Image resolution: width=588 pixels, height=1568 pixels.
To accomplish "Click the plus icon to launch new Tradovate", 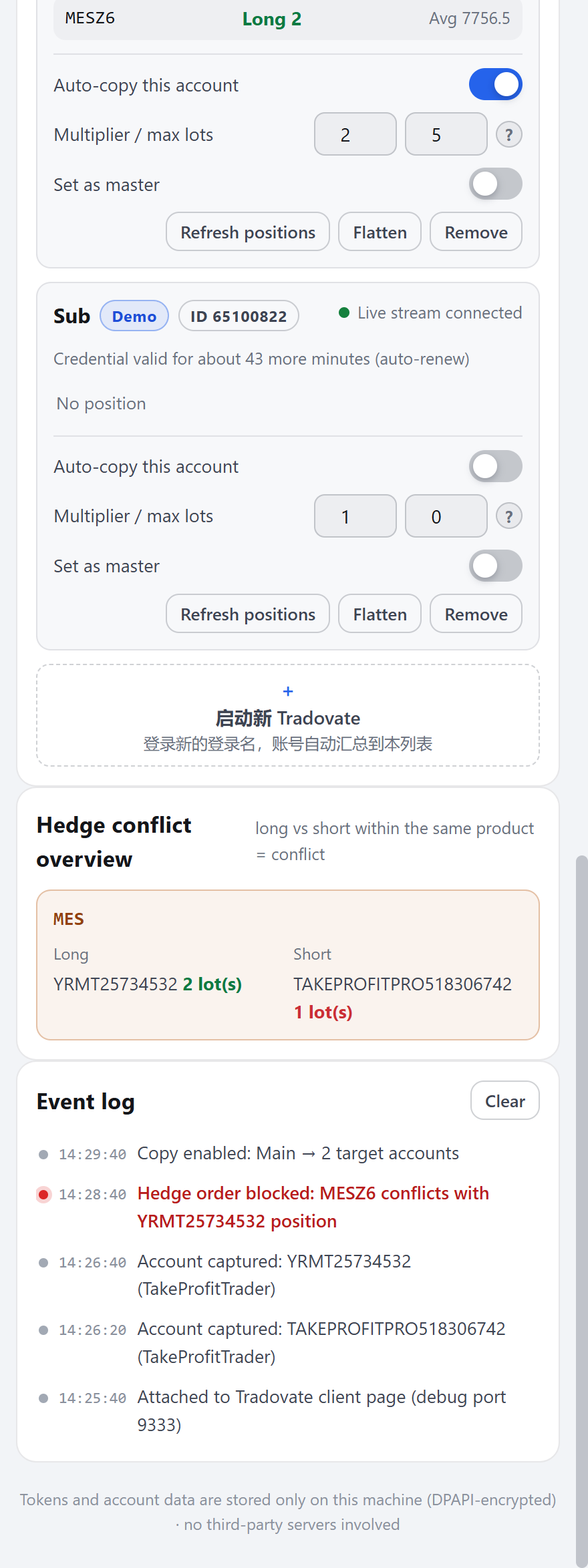I will click(x=288, y=691).
